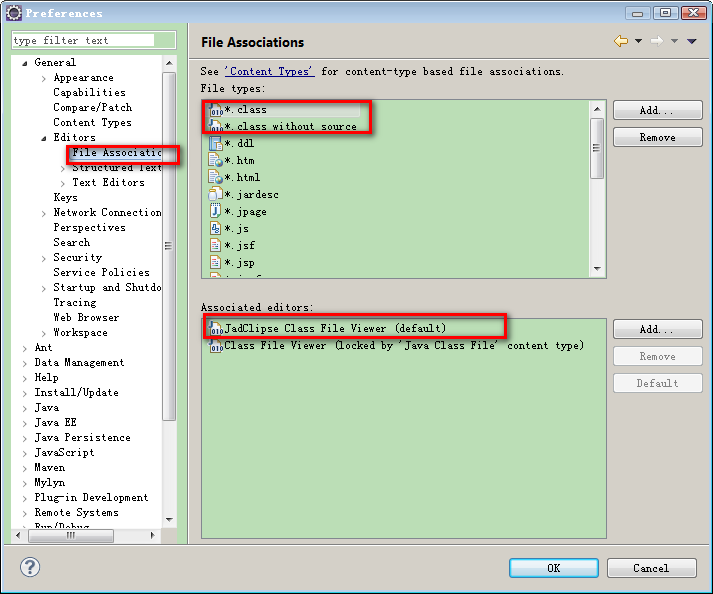
Task: Select the Mylyn tree item
Action: pyautogui.click(x=50, y=483)
